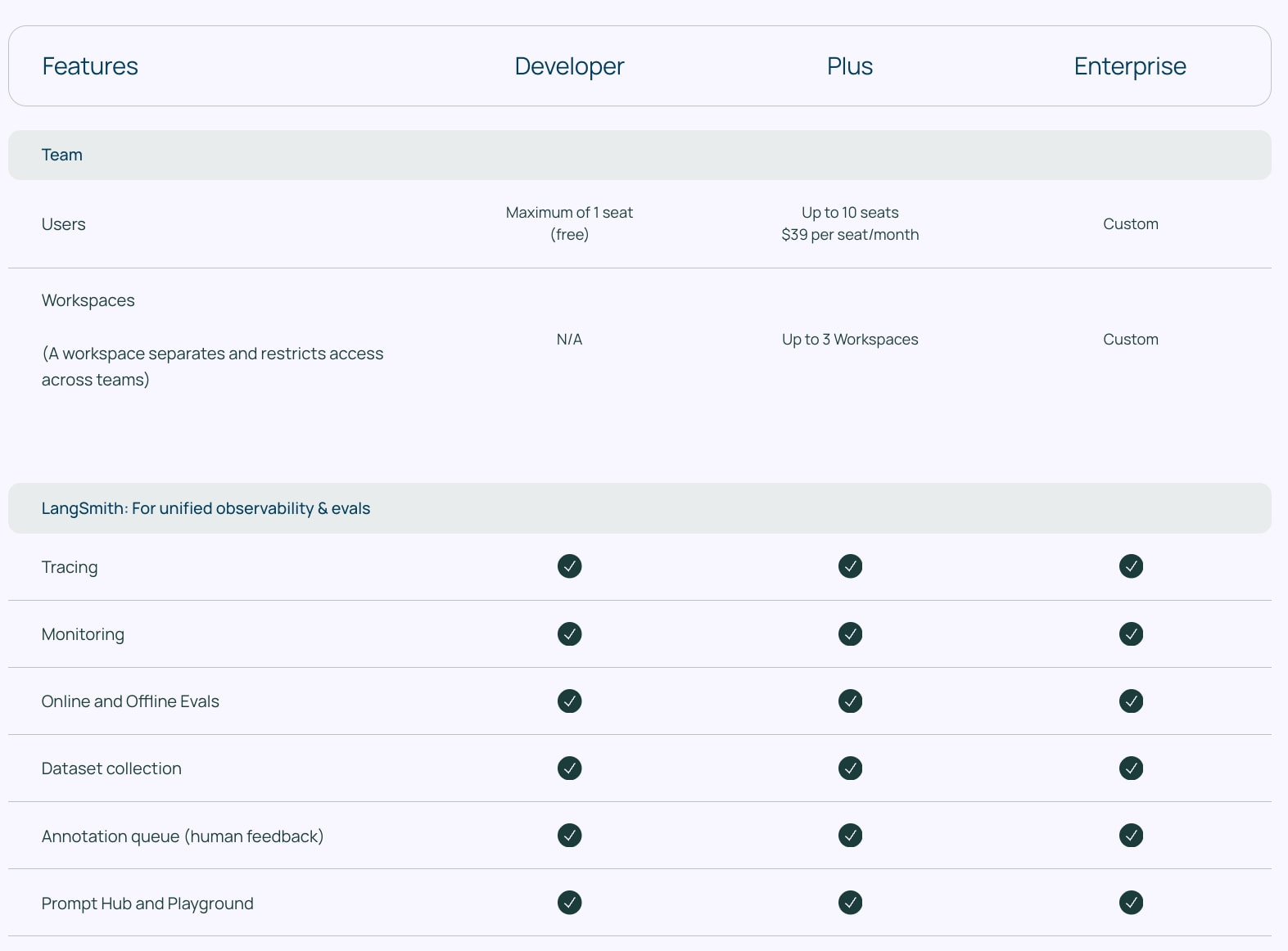The width and height of the screenshot is (1288, 951).
Task: Click the Annotation queue (human feedback) label
Action: [x=183, y=836]
